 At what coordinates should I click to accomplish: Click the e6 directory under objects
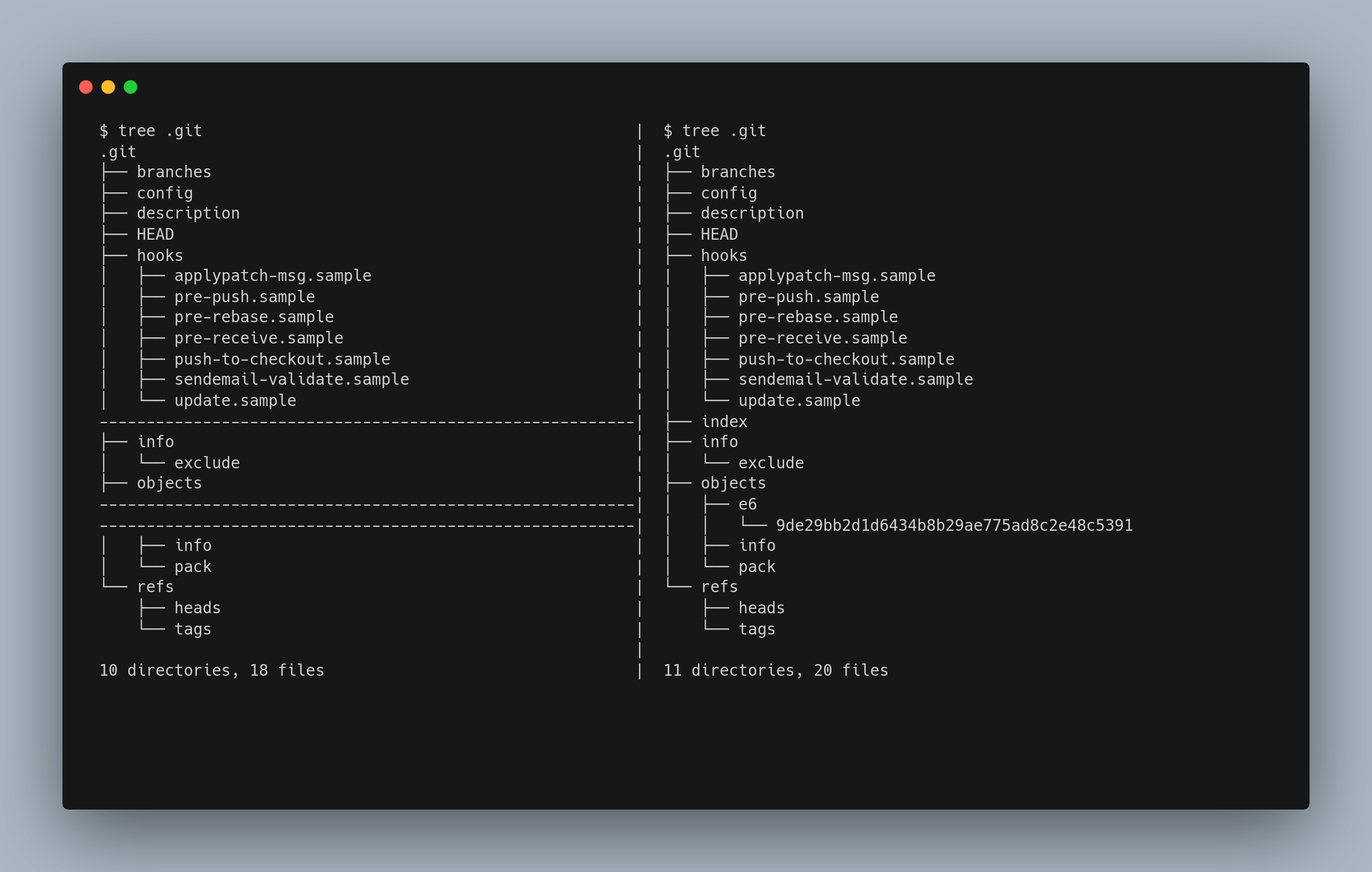[747, 504]
